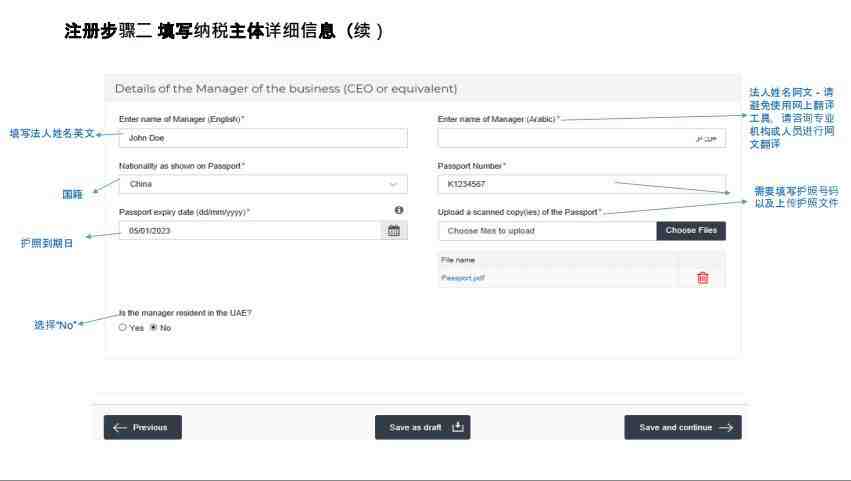Open the Passport.pdf file link
This screenshot has height=481, width=851.
point(462,278)
